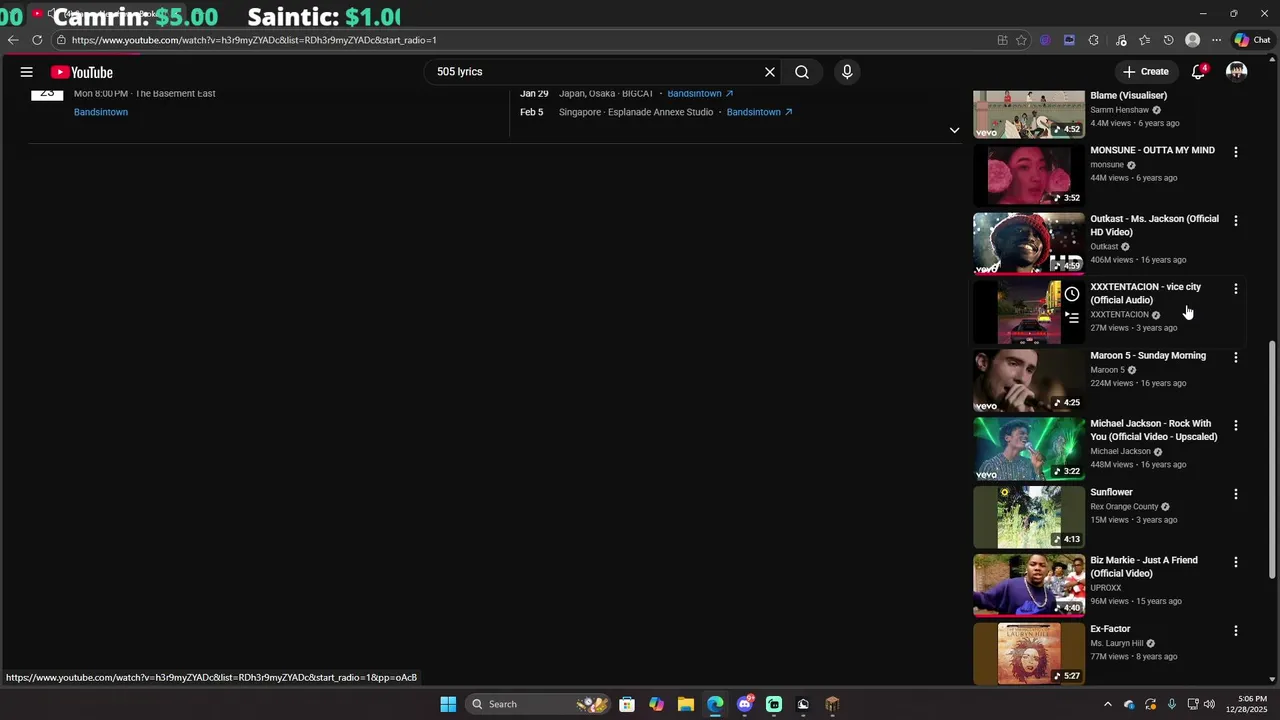Open options menu for Maroon 5 - Sunday Morning
1280x720 pixels.
pyautogui.click(x=1236, y=357)
